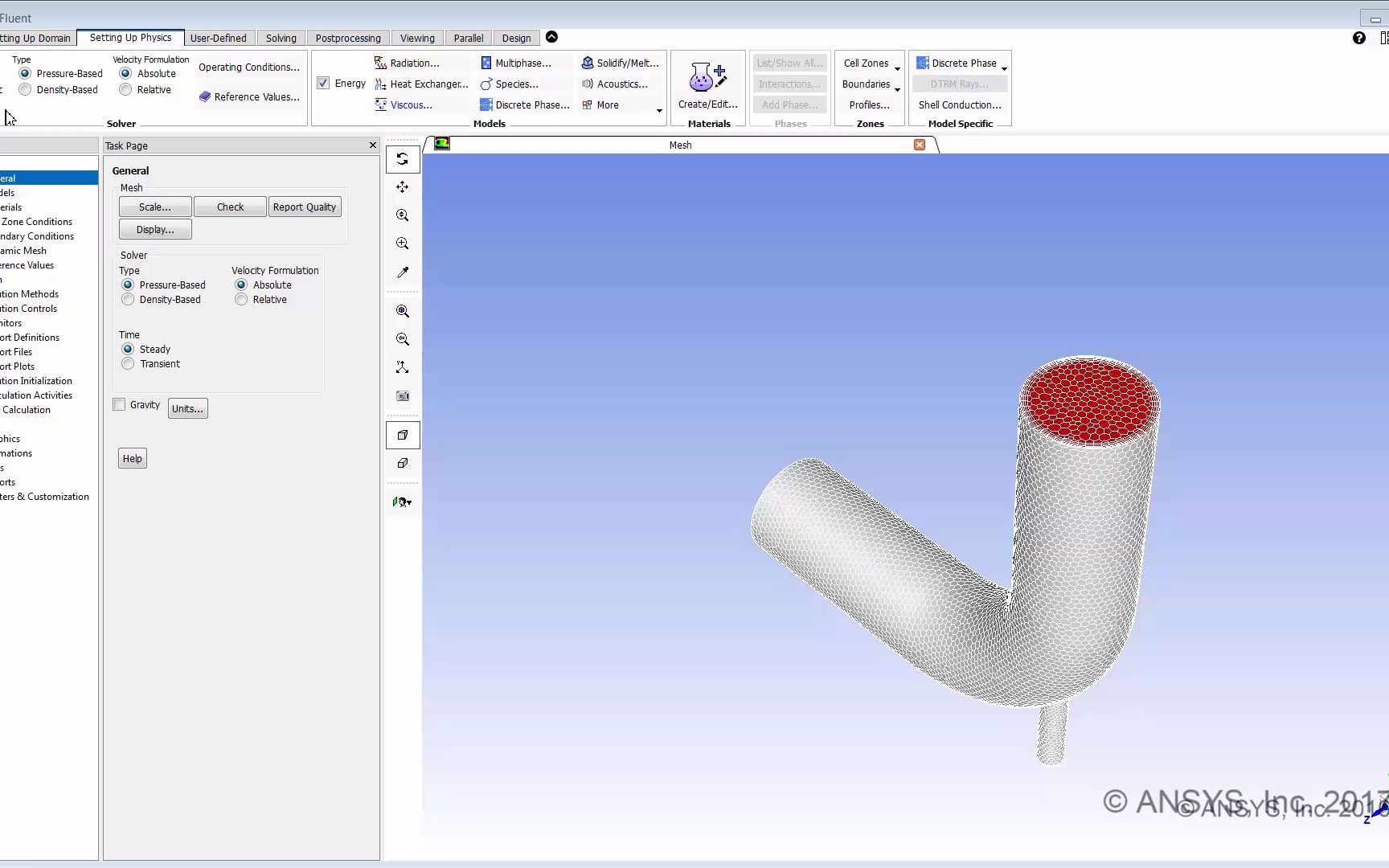Image resolution: width=1389 pixels, height=868 pixels.
Task: Enable the Energy equation
Action: pyautogui.click(x=323, y=83)
